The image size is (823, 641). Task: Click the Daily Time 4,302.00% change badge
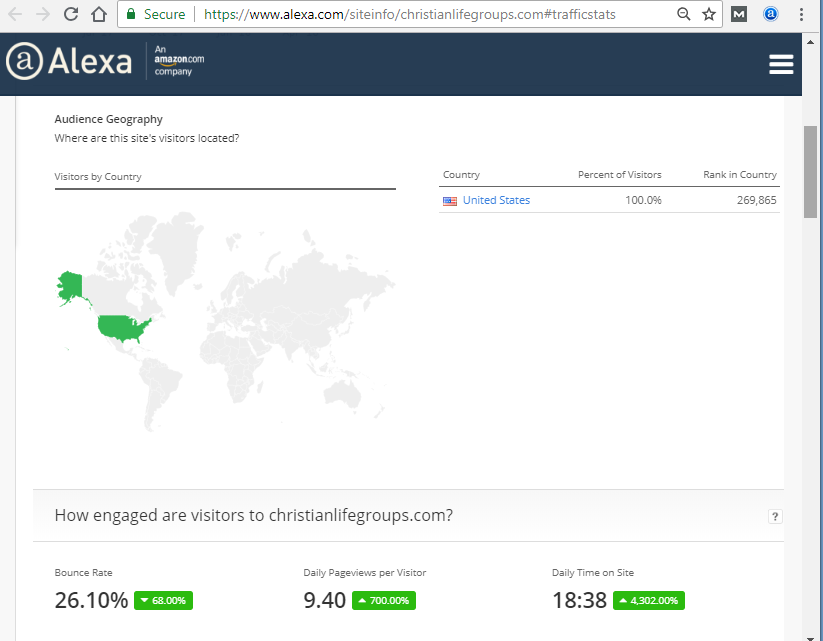649,601
